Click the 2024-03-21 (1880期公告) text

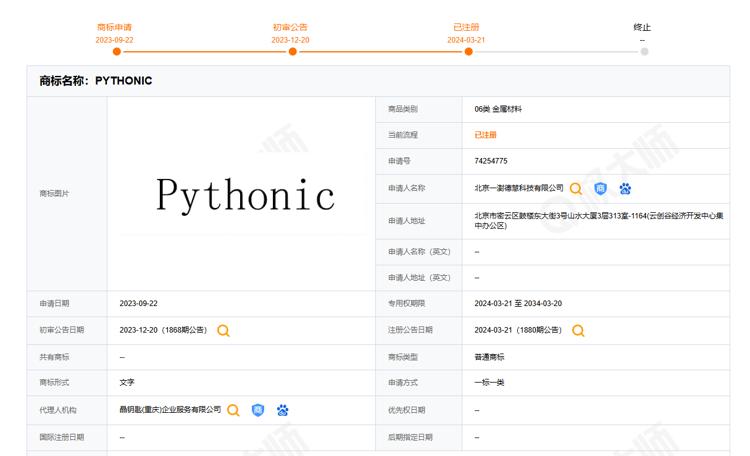point(518,330)
